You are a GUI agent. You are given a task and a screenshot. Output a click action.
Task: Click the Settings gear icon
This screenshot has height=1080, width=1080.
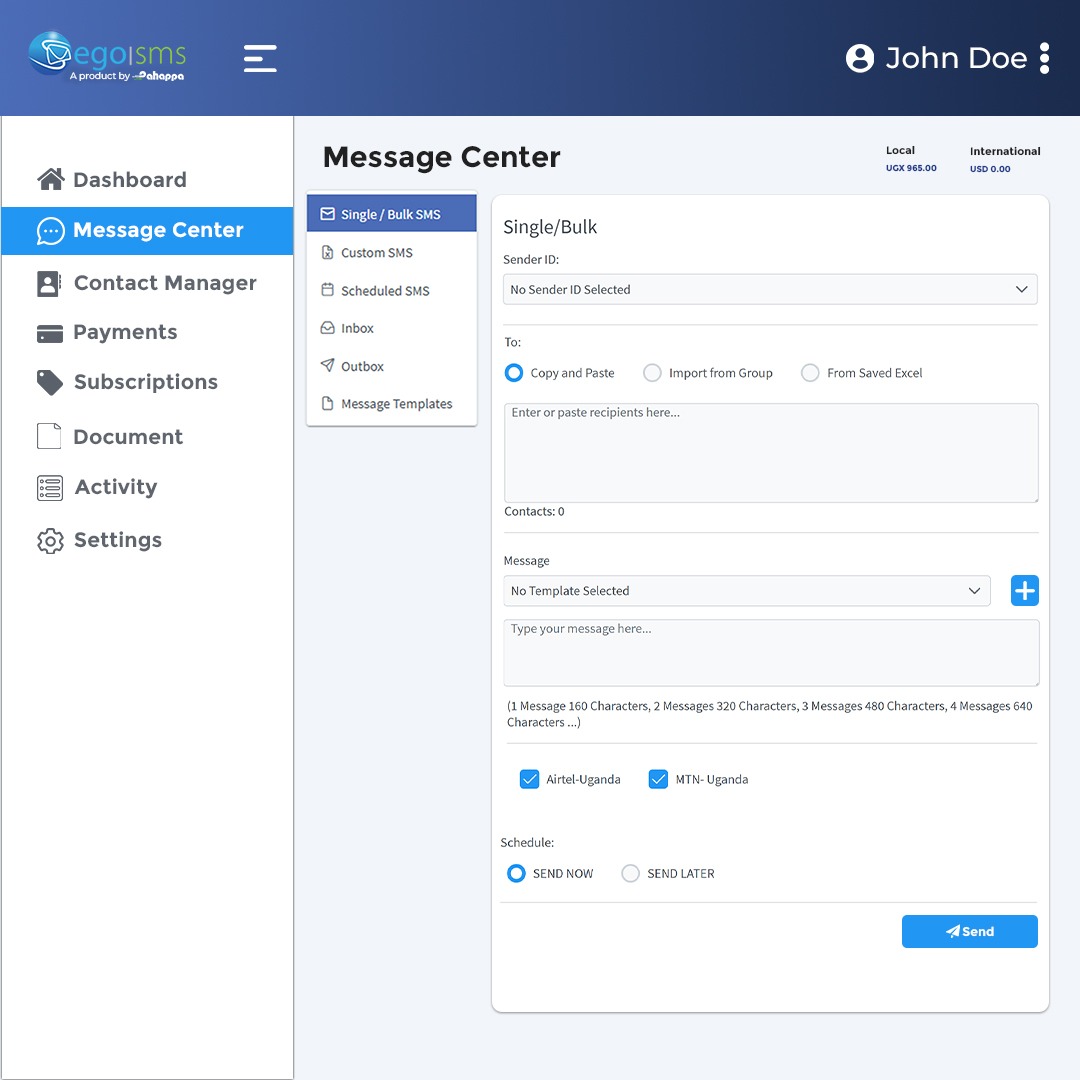pos(50,541)
